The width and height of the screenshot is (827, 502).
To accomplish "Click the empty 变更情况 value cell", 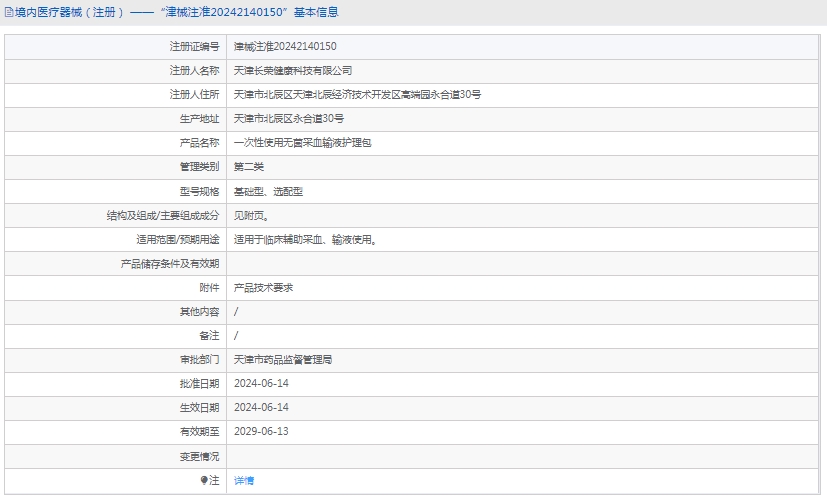I will click(520, 456).
